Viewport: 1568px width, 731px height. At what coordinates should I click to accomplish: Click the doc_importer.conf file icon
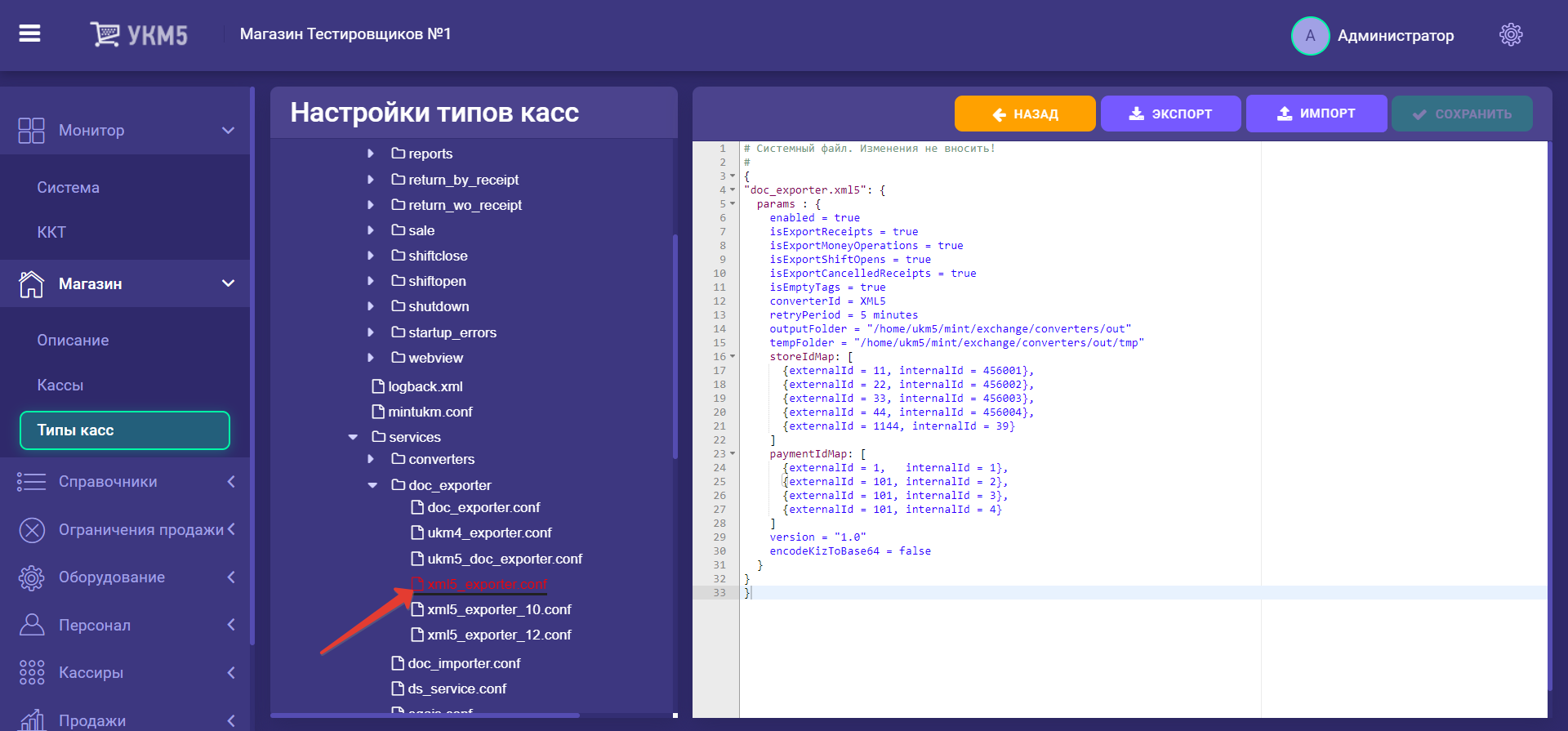pyautogui.click(x=398, y=662)
